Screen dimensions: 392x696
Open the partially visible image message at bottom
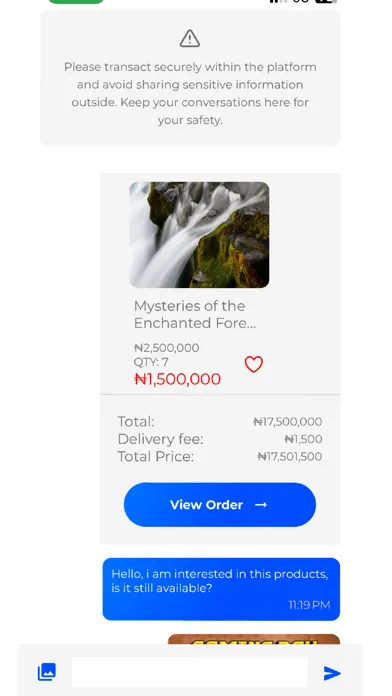(253, 640)
